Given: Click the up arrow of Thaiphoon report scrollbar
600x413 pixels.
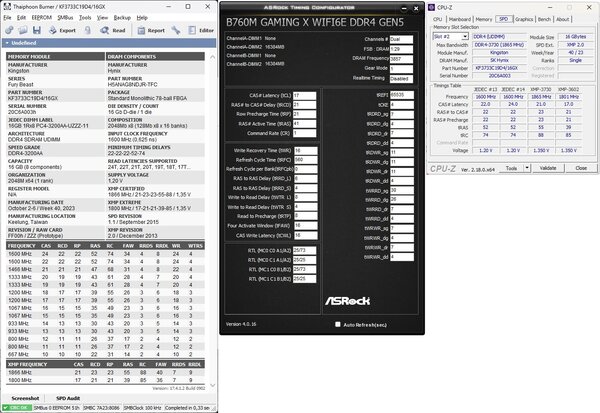Looking at the screenshot, I should (x=212, y=57).
